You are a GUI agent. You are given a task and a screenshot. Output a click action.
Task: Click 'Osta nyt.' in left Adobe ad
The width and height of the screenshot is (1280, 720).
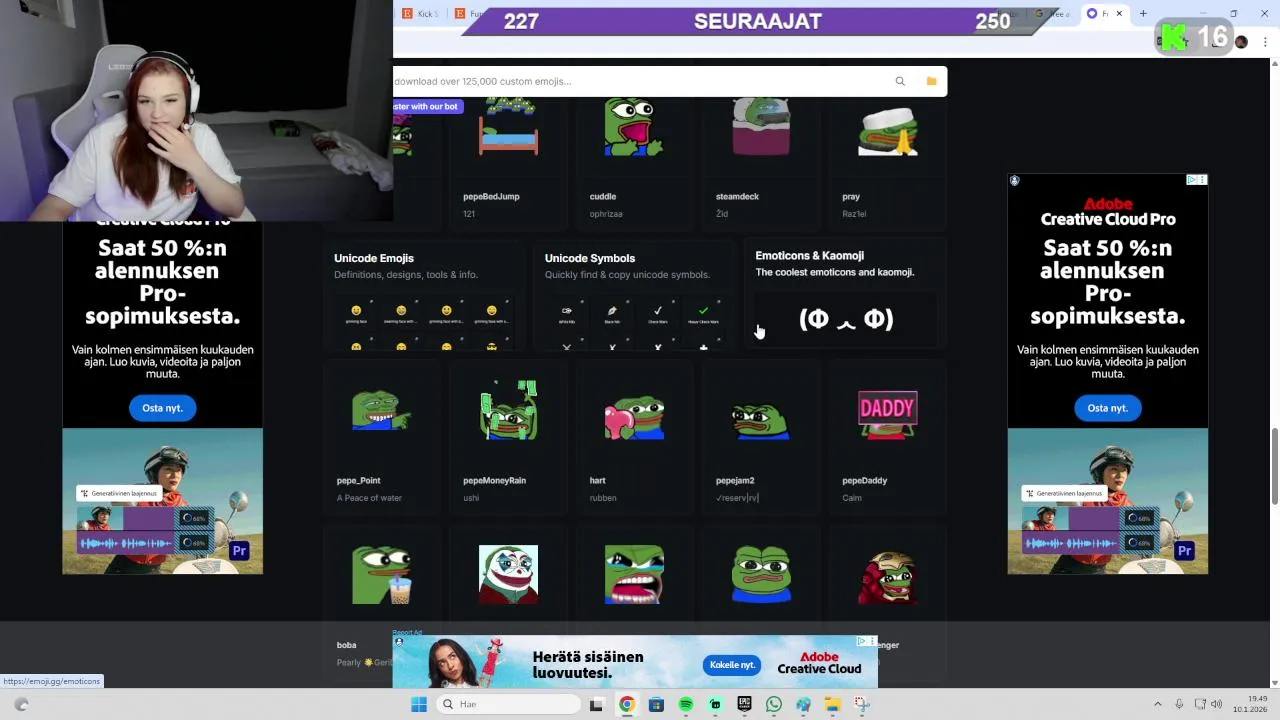click(x=162, y=408)
